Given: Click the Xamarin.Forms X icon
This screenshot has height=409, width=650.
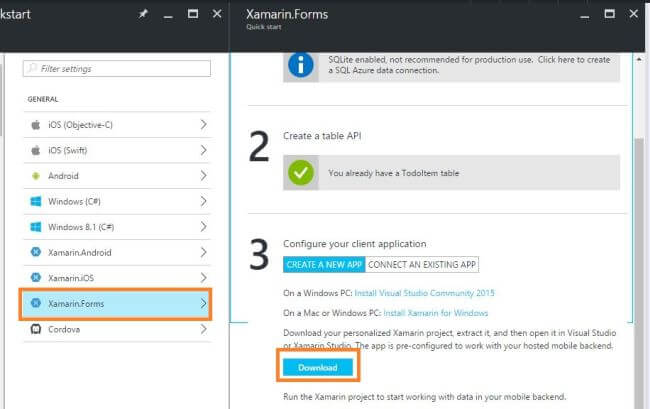Looking at the screenshot, I should [x=36, y=303].
